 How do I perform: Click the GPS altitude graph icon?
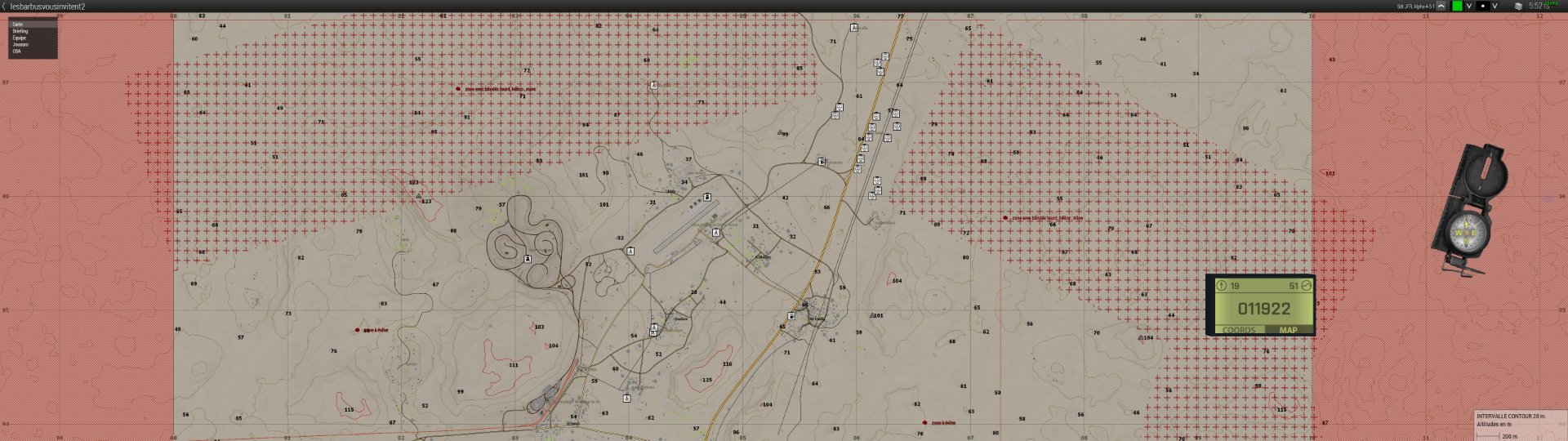1305,286
